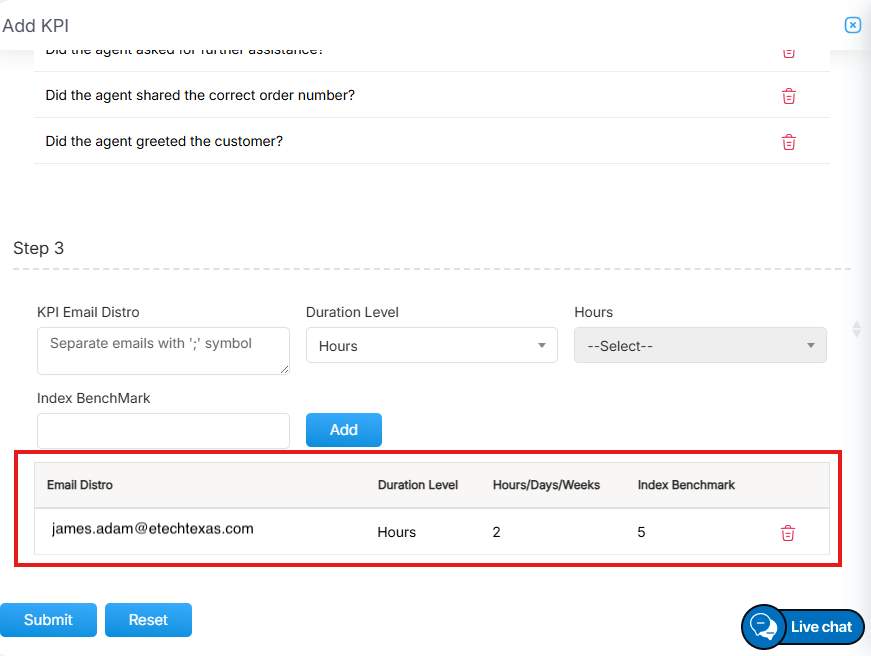This screenshot has height=656, width=871.
Task: Delete the james.adam email distro row
Action: coord(787,533)
